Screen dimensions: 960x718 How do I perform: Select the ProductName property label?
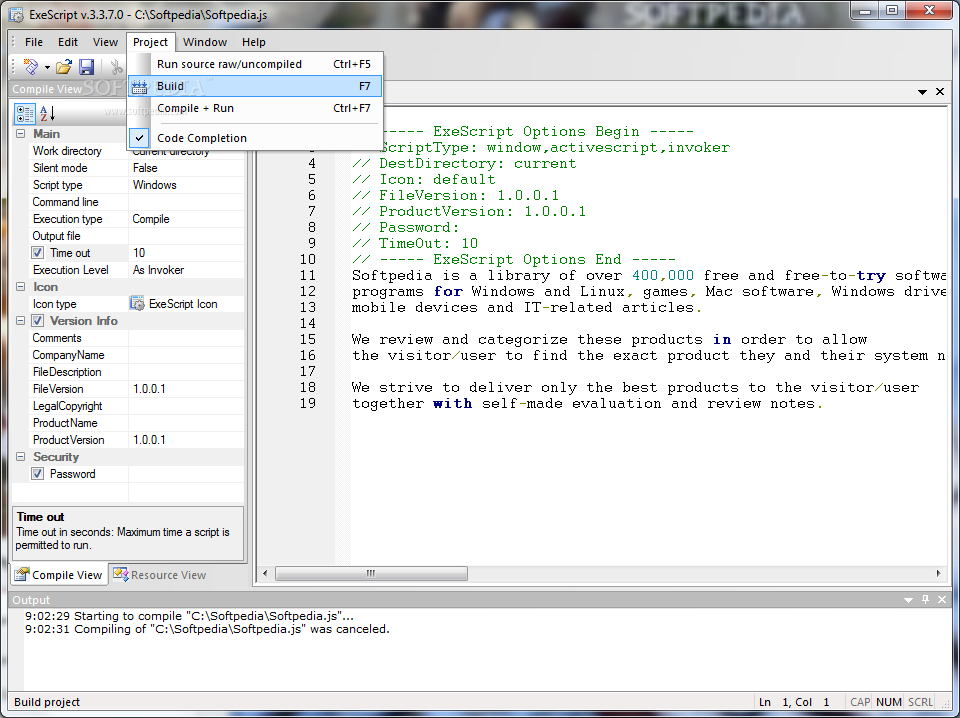[65, 423]
